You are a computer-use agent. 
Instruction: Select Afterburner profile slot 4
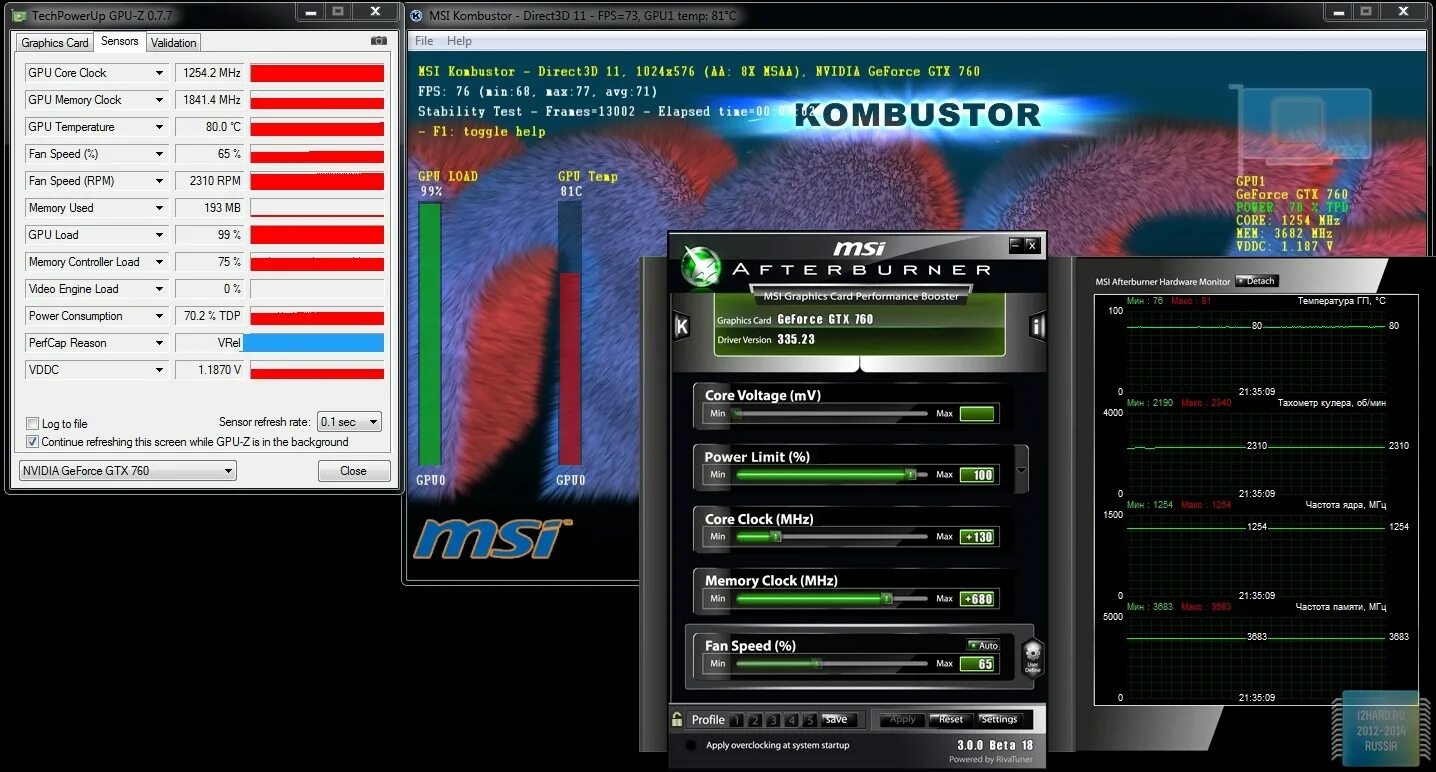point(792,720)
